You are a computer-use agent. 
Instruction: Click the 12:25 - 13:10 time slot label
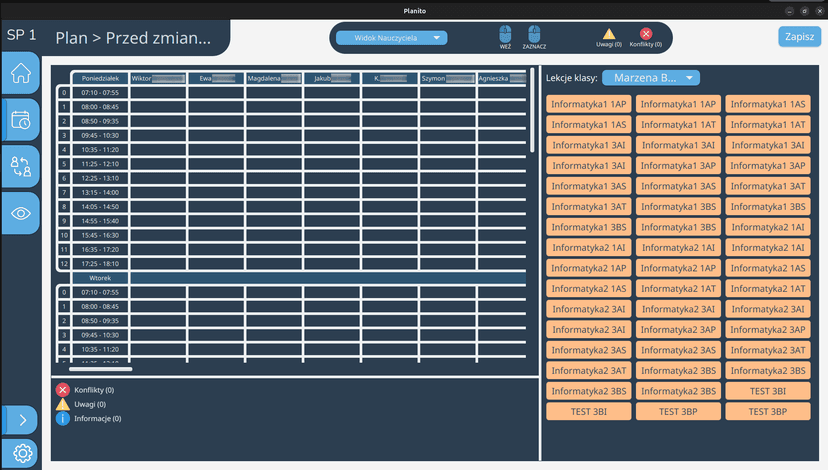pyautogui.click(x=100, y=178)
